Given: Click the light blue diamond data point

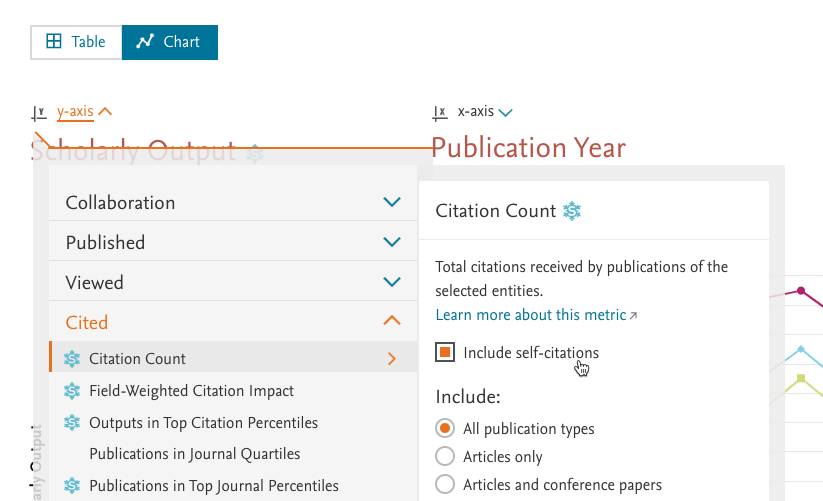Looking at the screenshot, I should [x=800, y=349].
